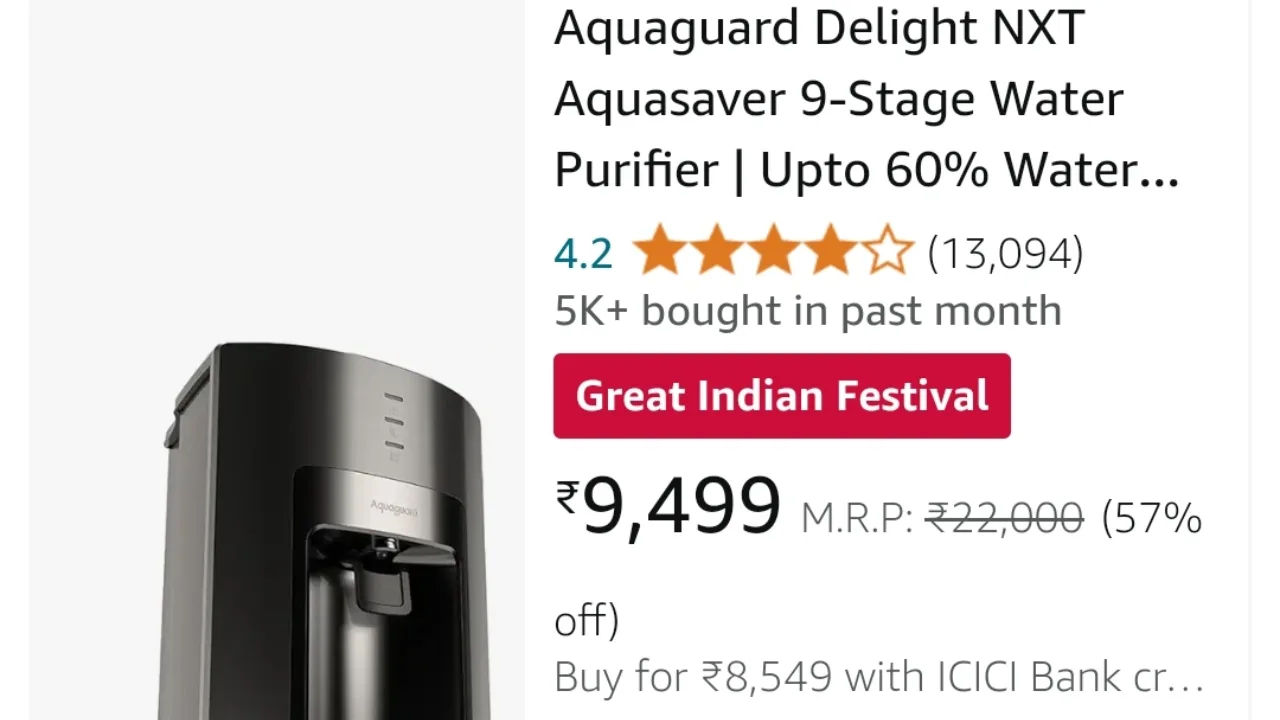This screenshot has height=720, width=1280.
Task: Click the 5K+ bought in past month text
Action: [808, 311]
